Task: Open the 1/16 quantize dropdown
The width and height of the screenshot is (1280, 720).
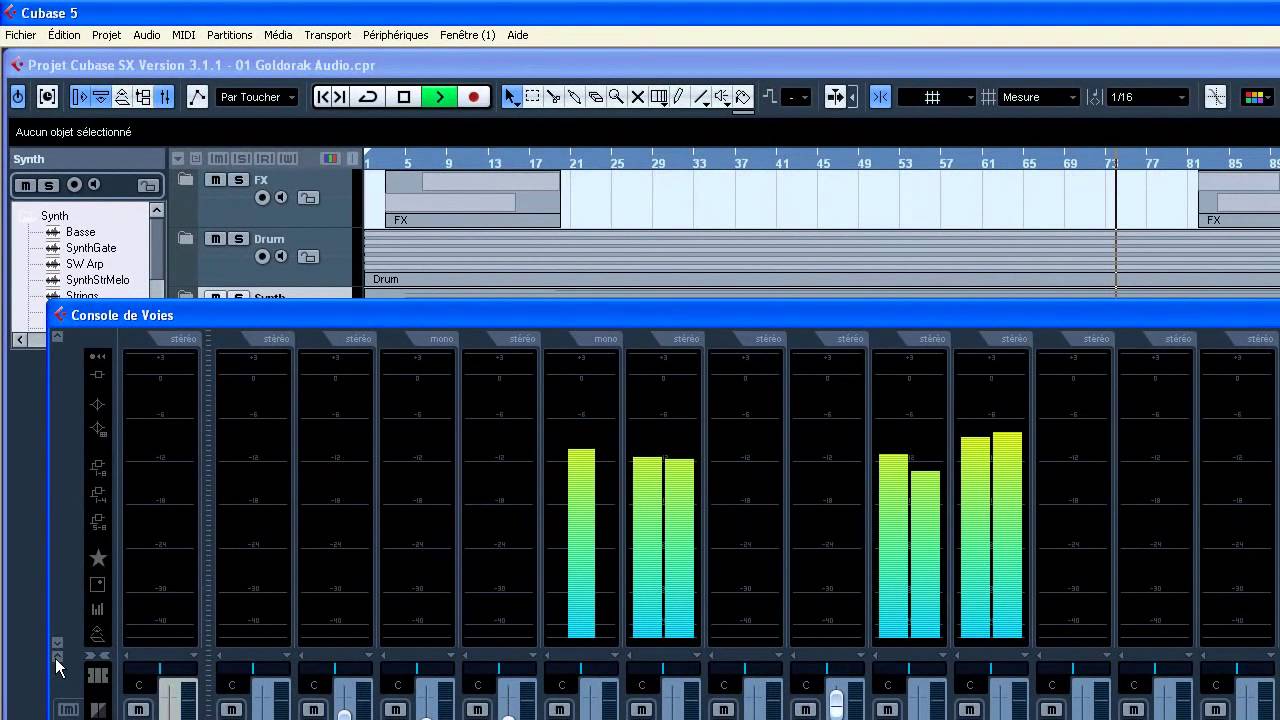Action: (1147, 97)
